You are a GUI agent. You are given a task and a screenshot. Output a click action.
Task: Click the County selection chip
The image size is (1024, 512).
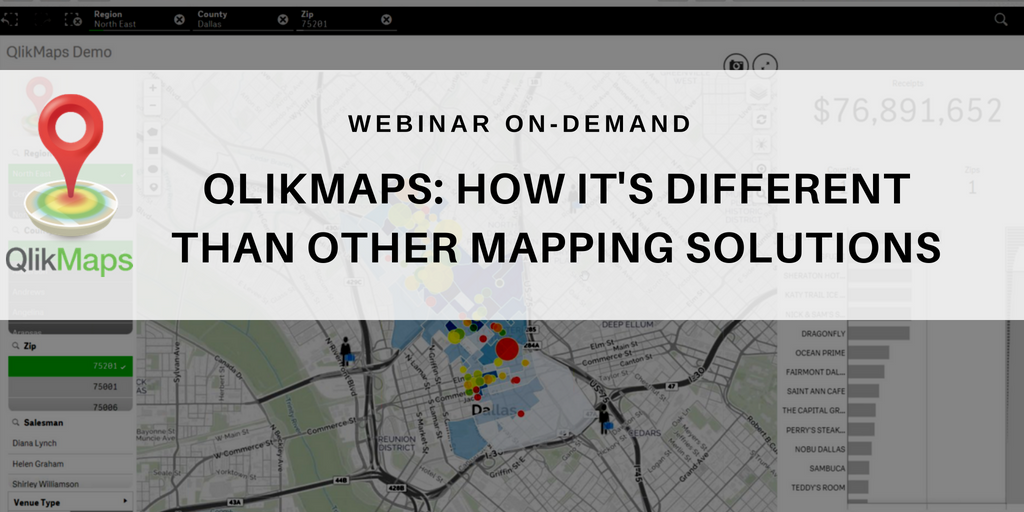(242, 19)
